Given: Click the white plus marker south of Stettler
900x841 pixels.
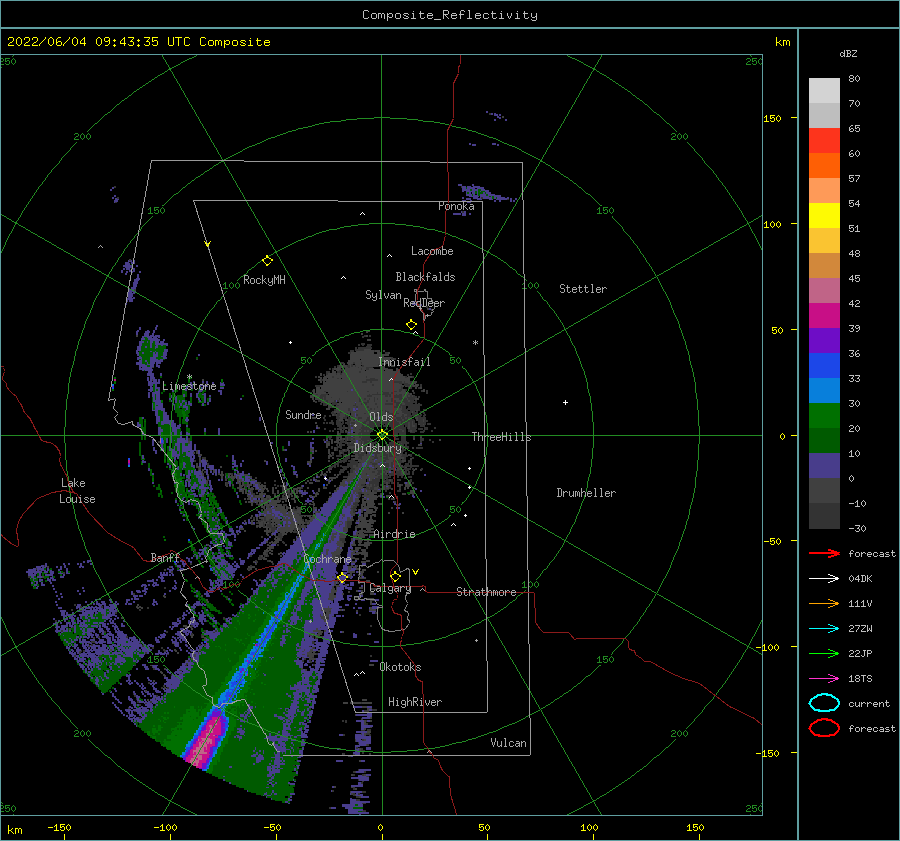Looking at the screenshot, I should point(565,402).
